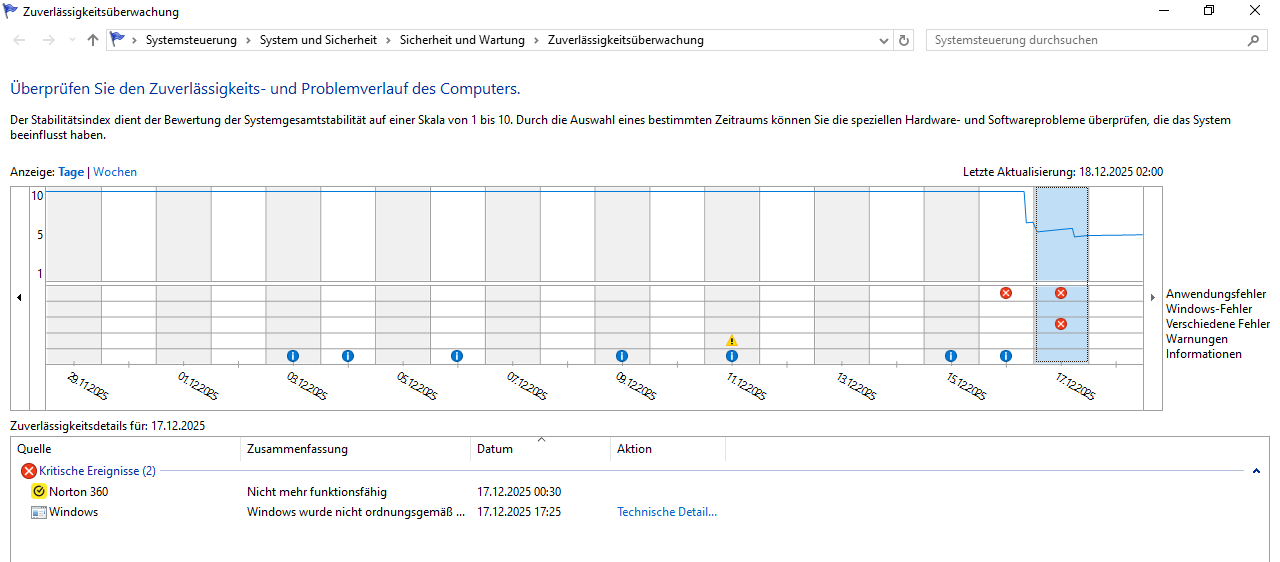
Task: Click the warning triangle on 11.12.2025
Action: tap(732, 340)
